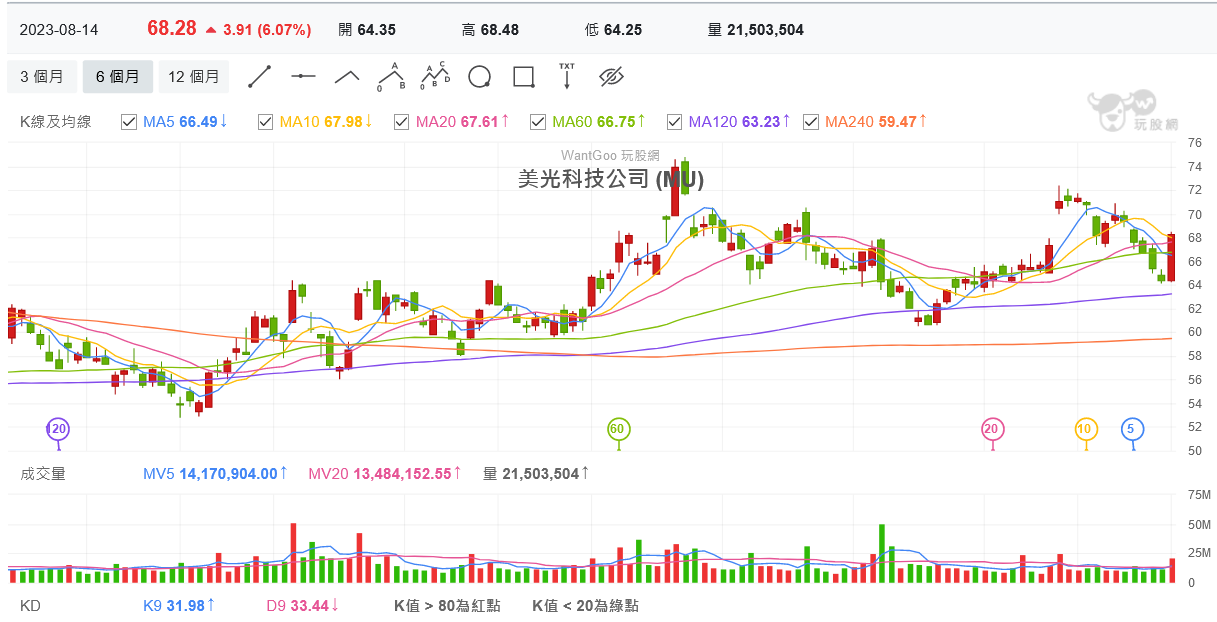The height and width of the screenshot is (622, 1217).
Task: Switch chart range to 3 個月
Action: pos(42,76)
